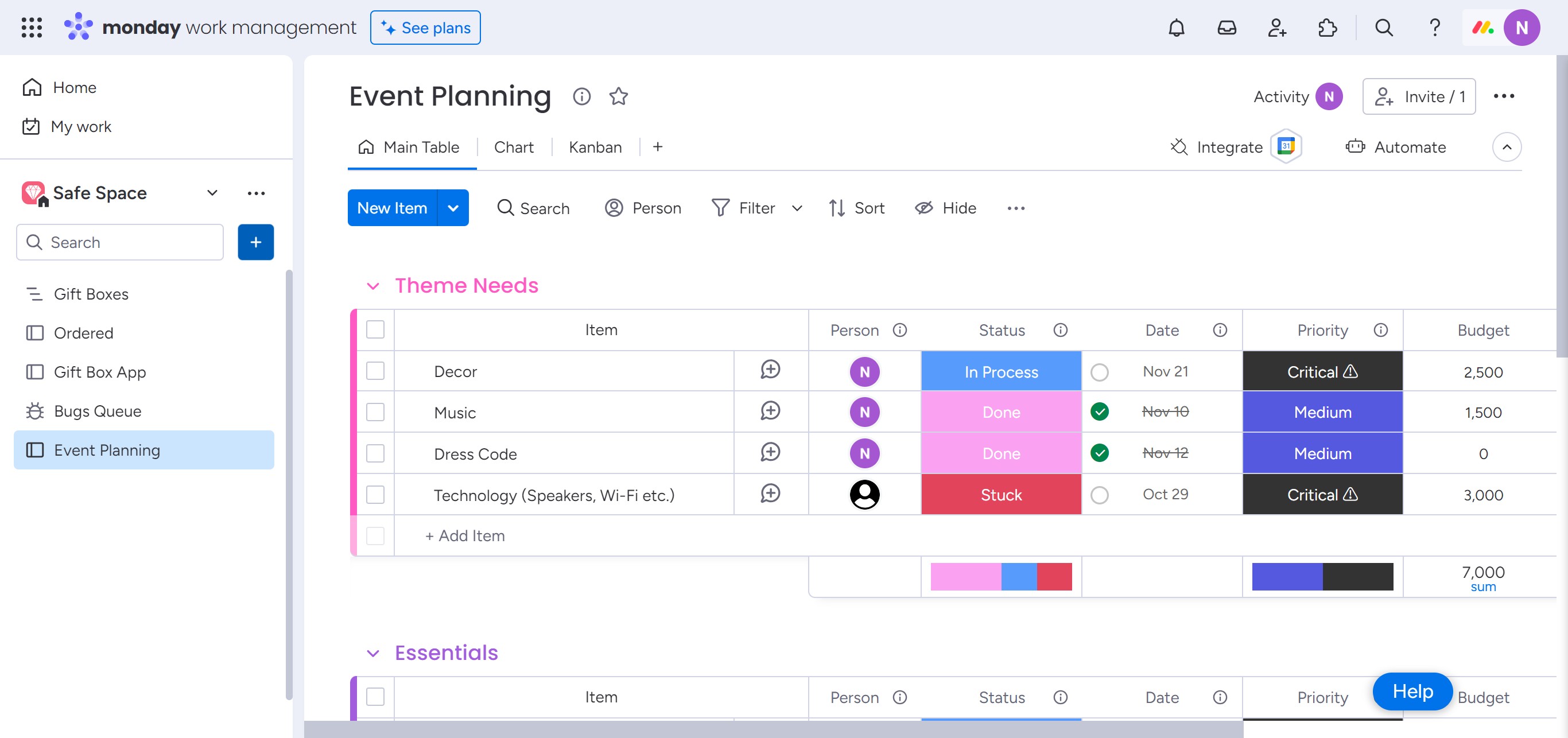
Task: Open the New Item dropdown arrow
Action: 453,208
